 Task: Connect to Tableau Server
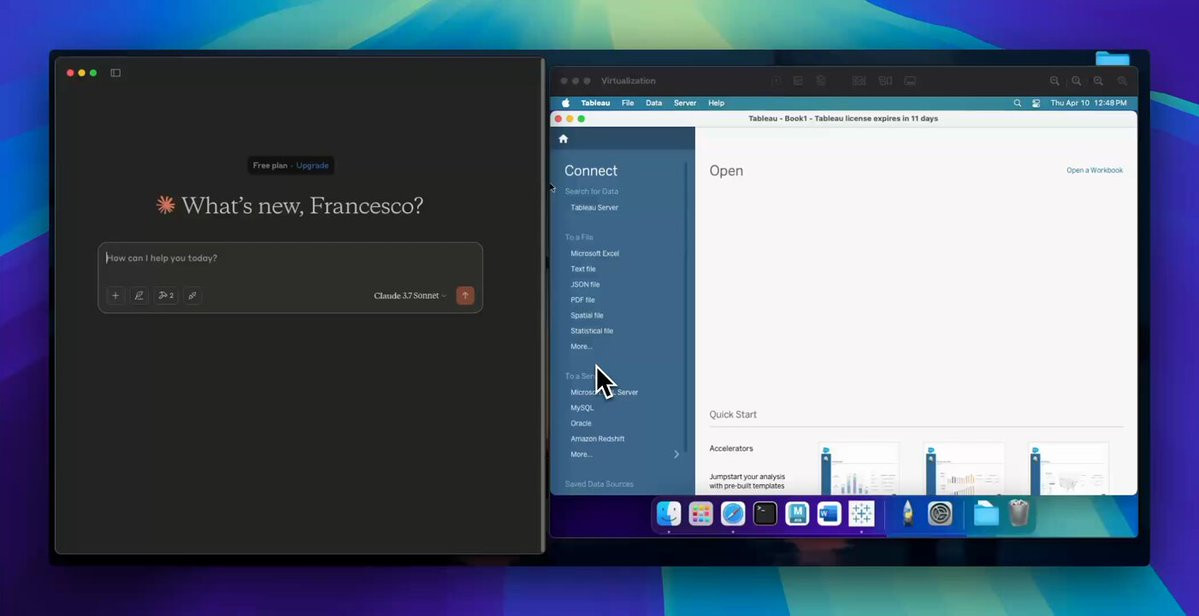594,208
